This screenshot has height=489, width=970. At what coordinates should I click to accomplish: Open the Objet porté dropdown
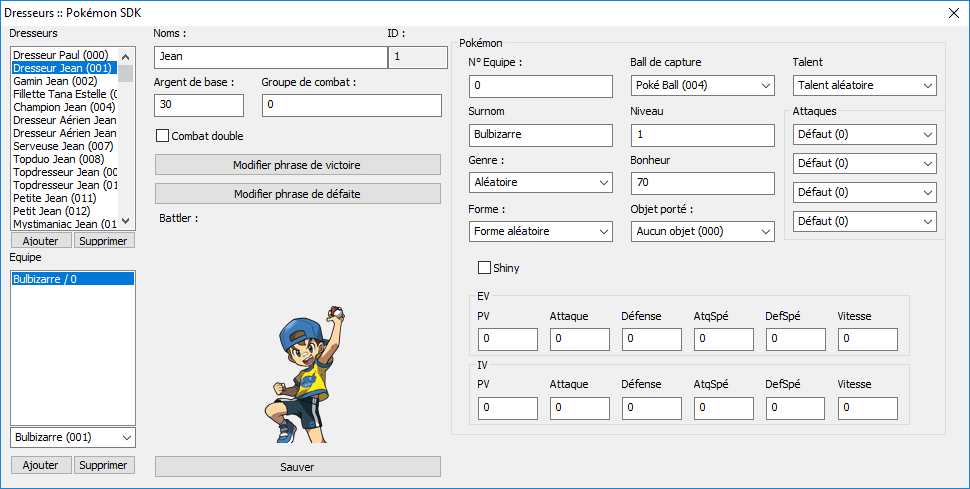click(x=703, y=232)
